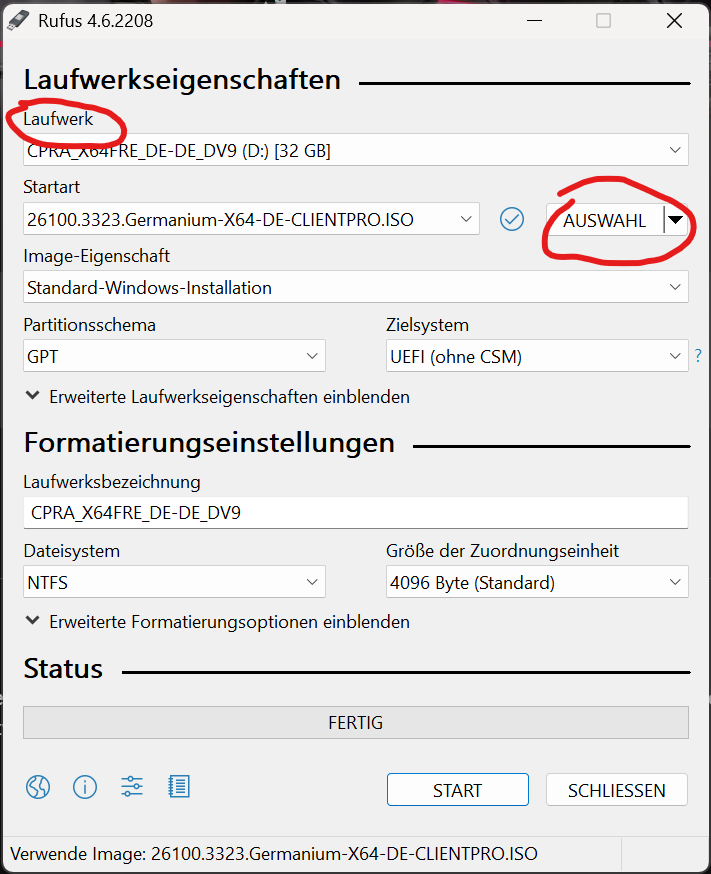This screenshot has width=711, height=874.
Task: Click the Laufwerkseigenschaften heading
Action: [x=182, y=79]
